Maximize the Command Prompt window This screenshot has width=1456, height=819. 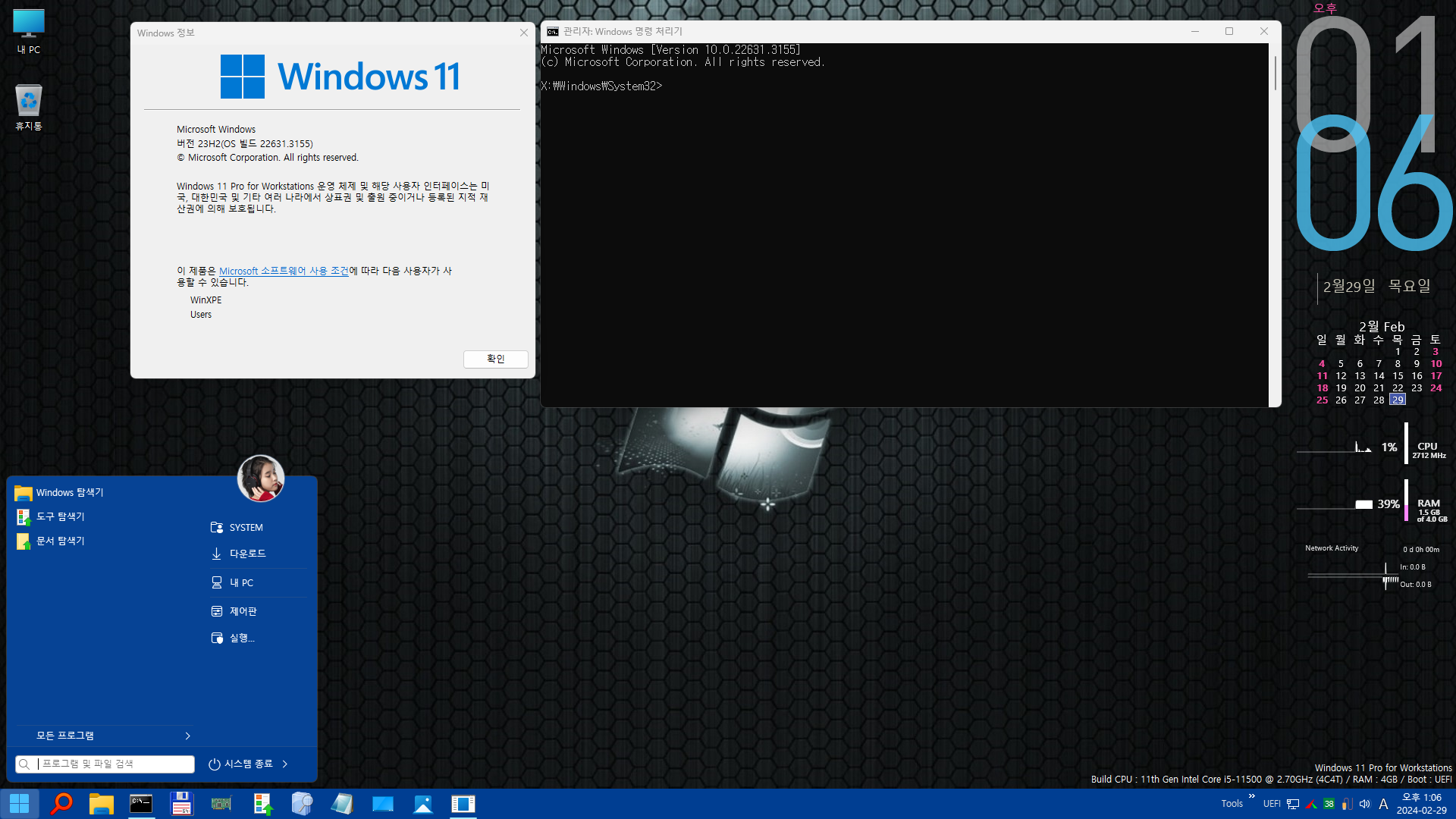click(1229, 31)
